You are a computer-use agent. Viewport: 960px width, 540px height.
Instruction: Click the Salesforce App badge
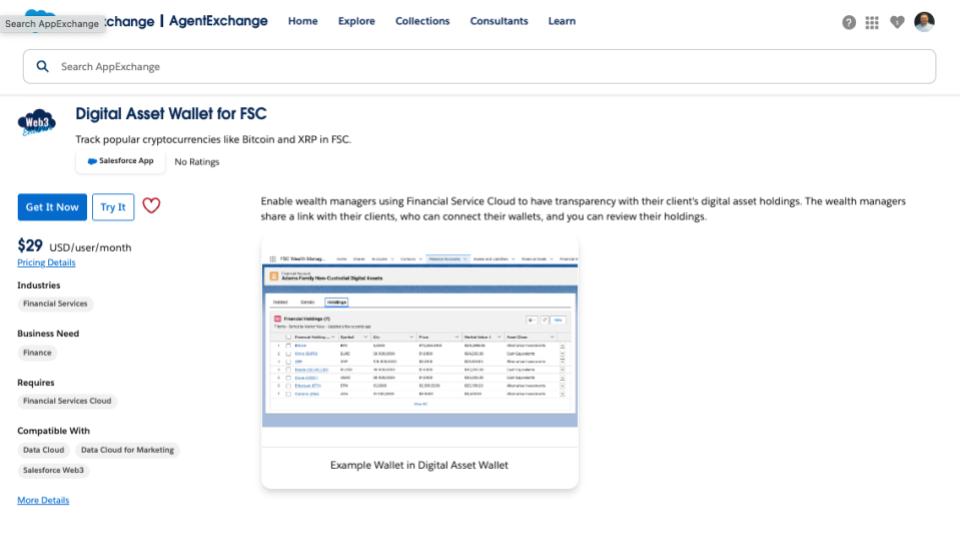[x=121, y=161]
